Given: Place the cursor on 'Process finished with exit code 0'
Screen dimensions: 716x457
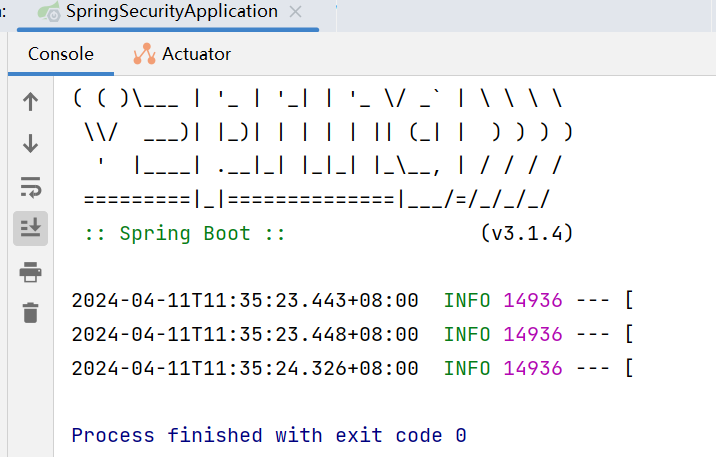Looking at the screenshot, I should [269, 436].
